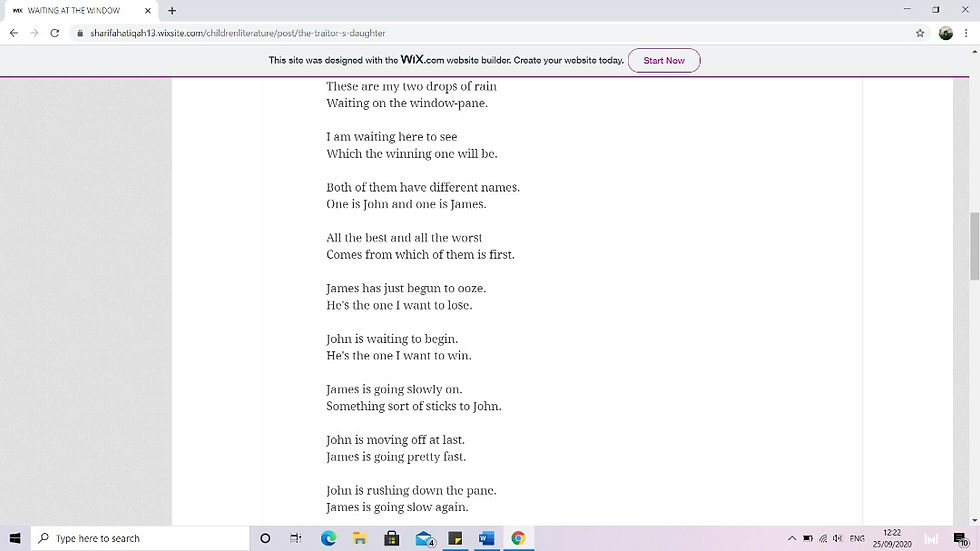The width and height of the screenshot is (980, 551).
Task: Switch to Microsoft Word on taskbar
Action: point(486,538)
